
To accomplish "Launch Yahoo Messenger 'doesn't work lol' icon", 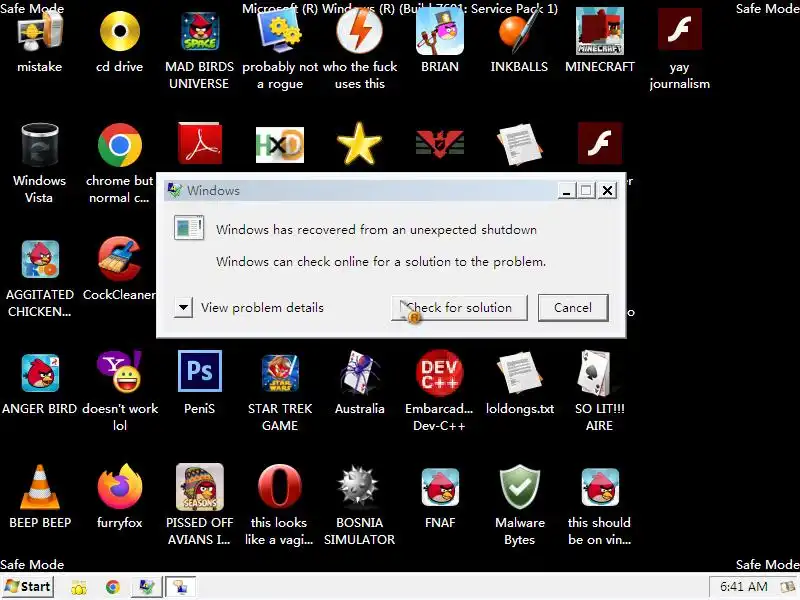I will pos(120,371).
